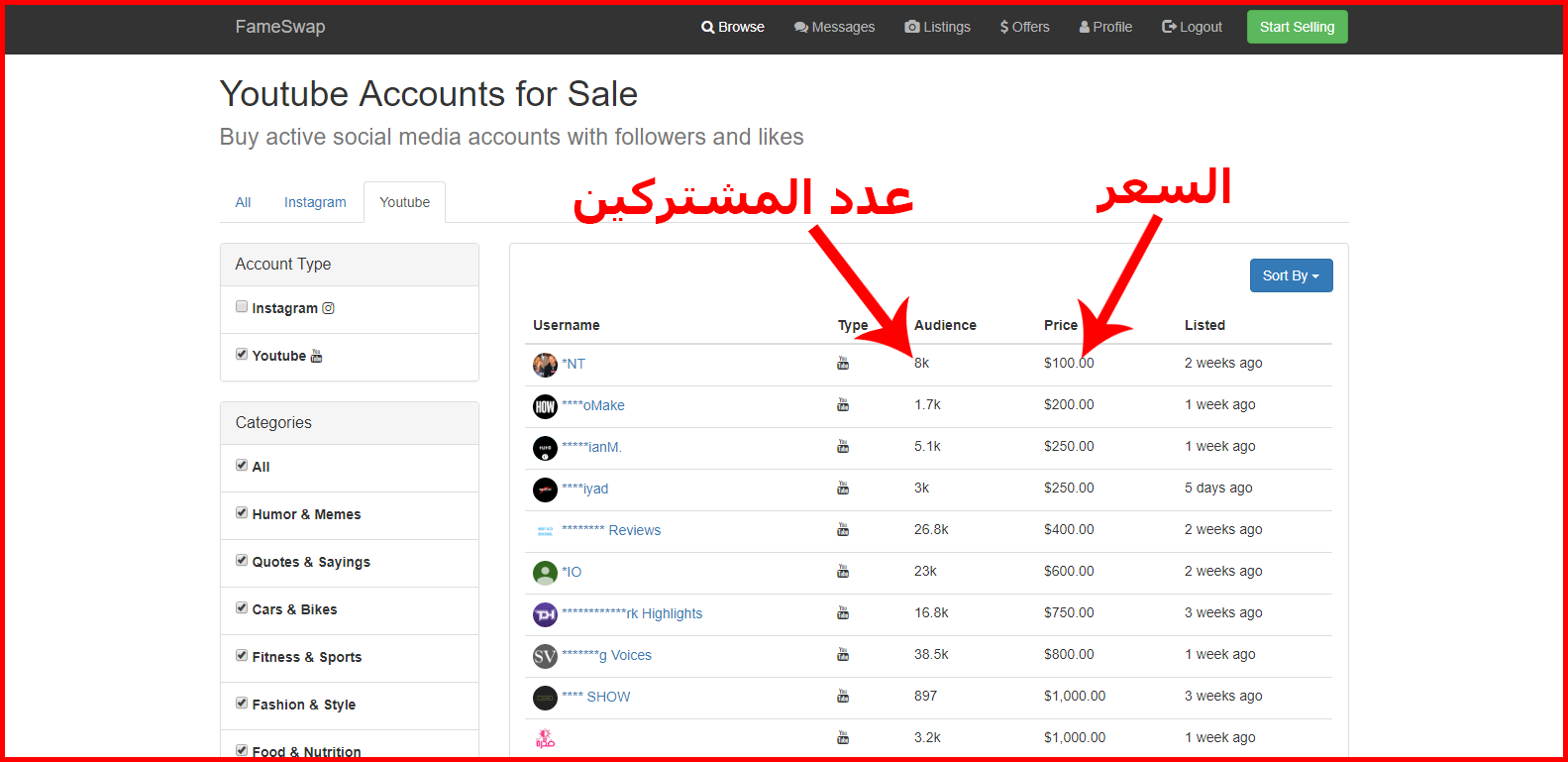Go to the FameSwap home logo
The width and height of the screenshot is (1568, 762).
pyautogui.click(x=280, y=27)
